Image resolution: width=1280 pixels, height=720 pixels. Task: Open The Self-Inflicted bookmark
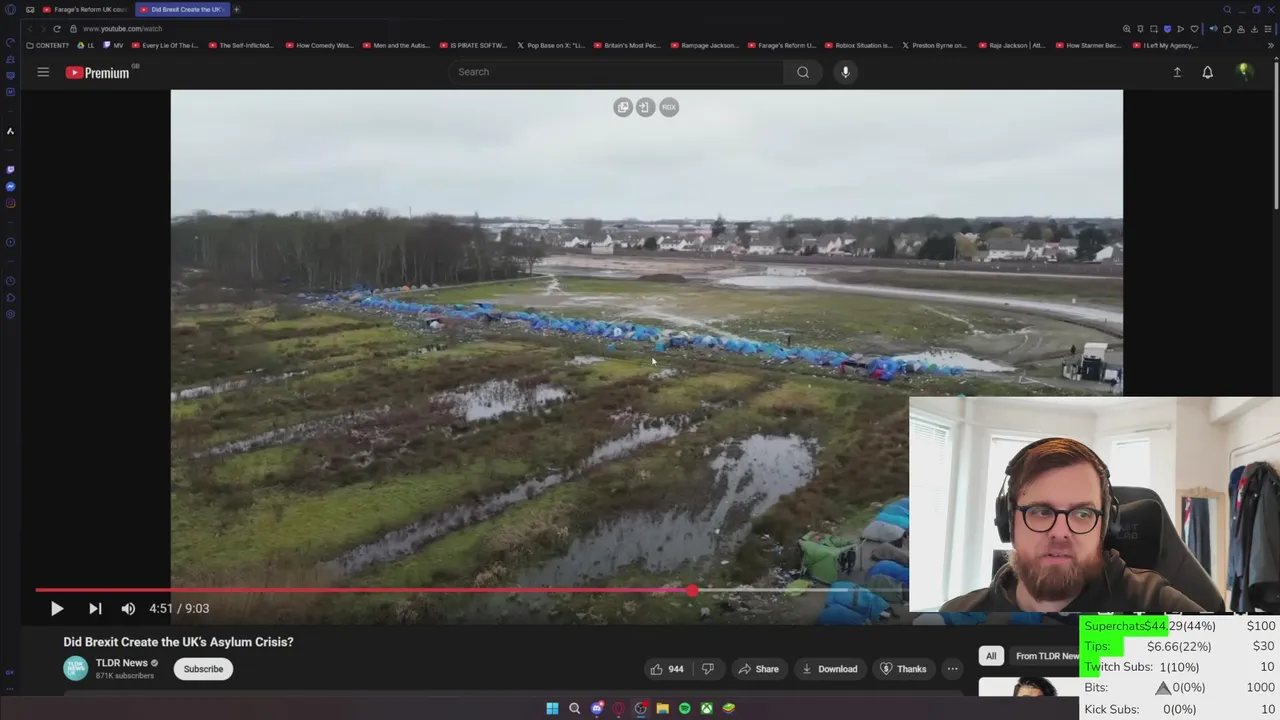[x=241, y=45]
